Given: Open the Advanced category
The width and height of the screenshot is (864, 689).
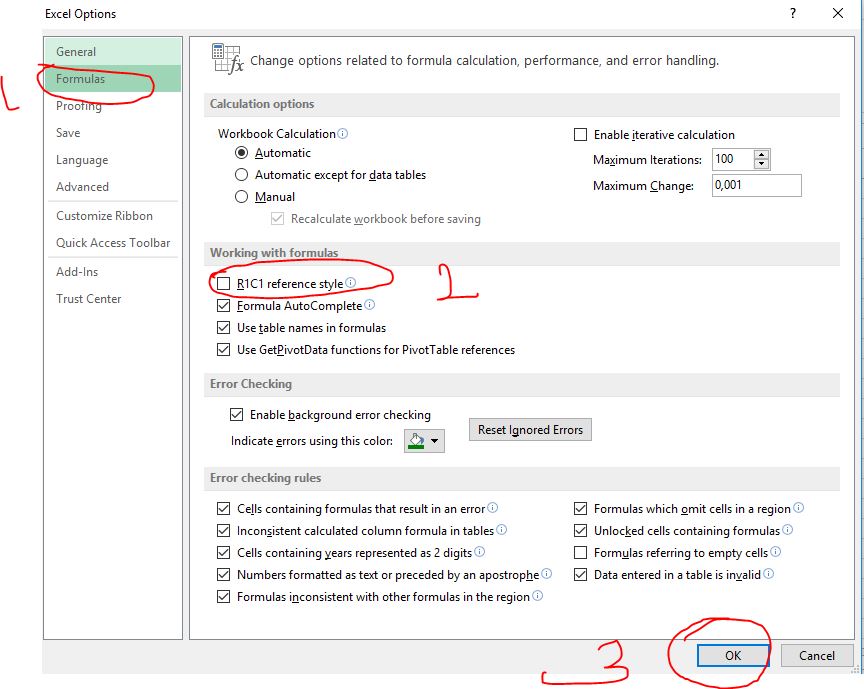Looking at the screenshot, I should [x=113, y=187].
